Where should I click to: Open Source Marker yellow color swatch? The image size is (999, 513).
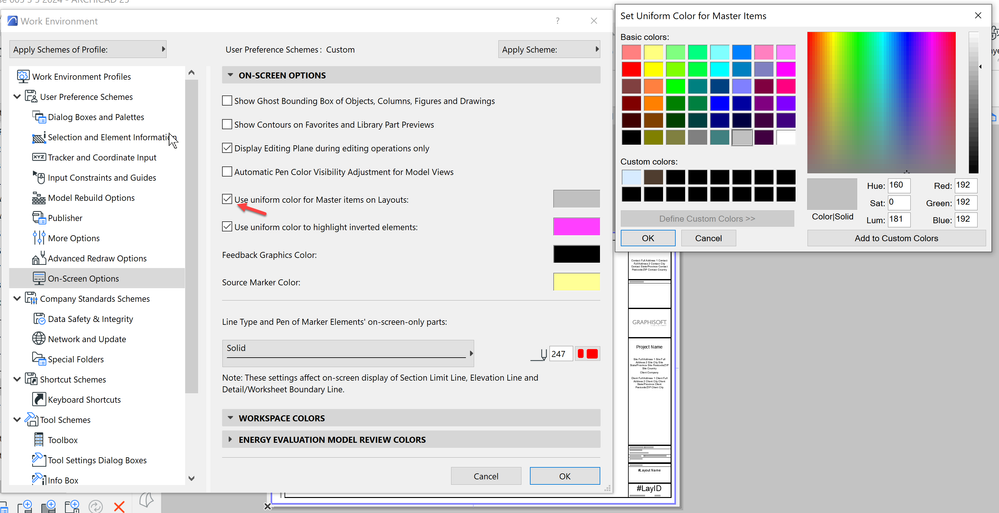pyautogui.click(x=577, y=282)
